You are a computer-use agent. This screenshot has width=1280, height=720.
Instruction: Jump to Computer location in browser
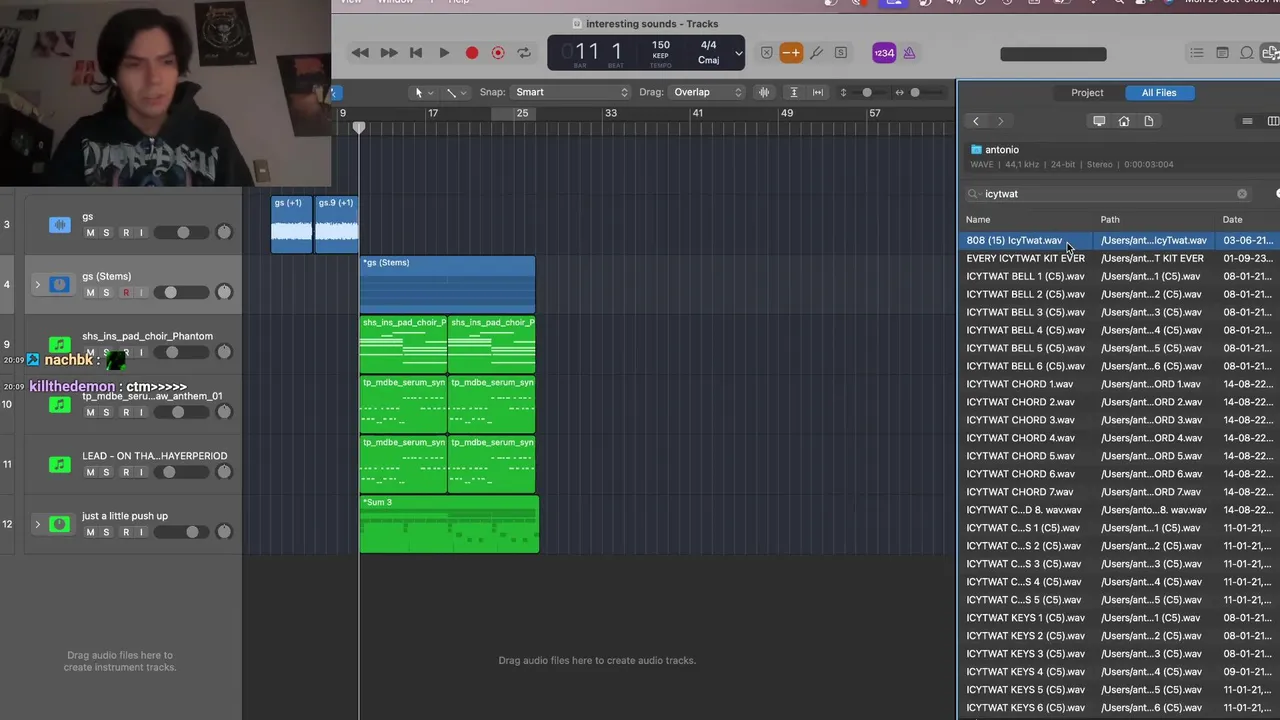point(1099,121)
